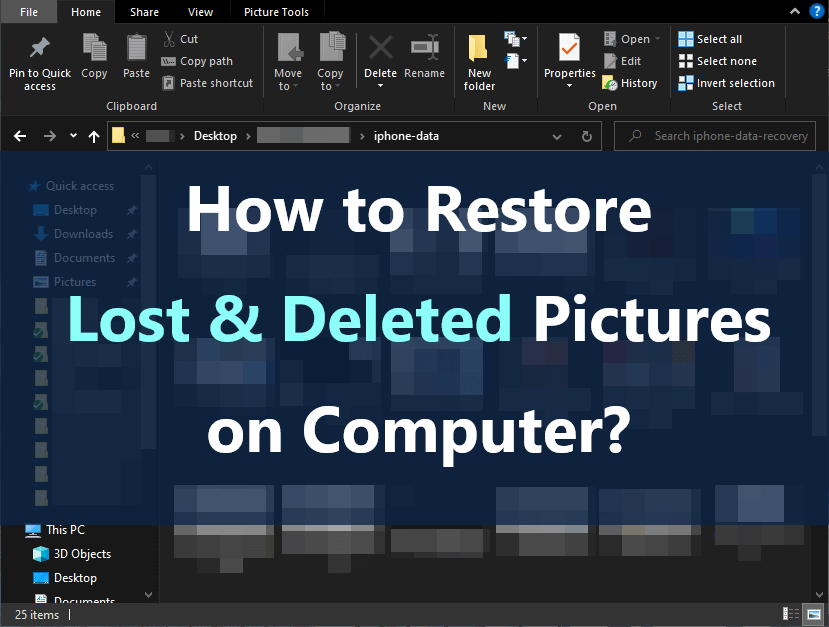Click the Paste clipboard icon
This screenshot has height=627, width=829.
click(x=136, y=48)
